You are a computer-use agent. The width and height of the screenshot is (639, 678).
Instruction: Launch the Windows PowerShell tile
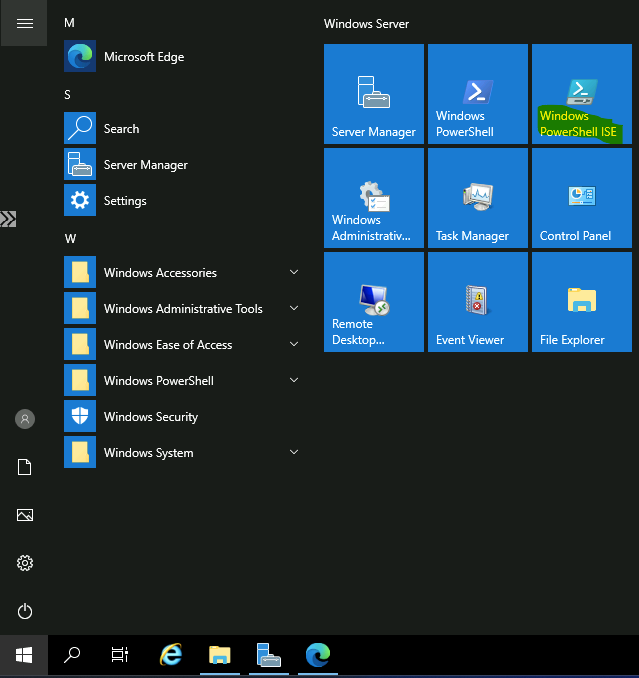pyautogui.click(x=478, y=94)
